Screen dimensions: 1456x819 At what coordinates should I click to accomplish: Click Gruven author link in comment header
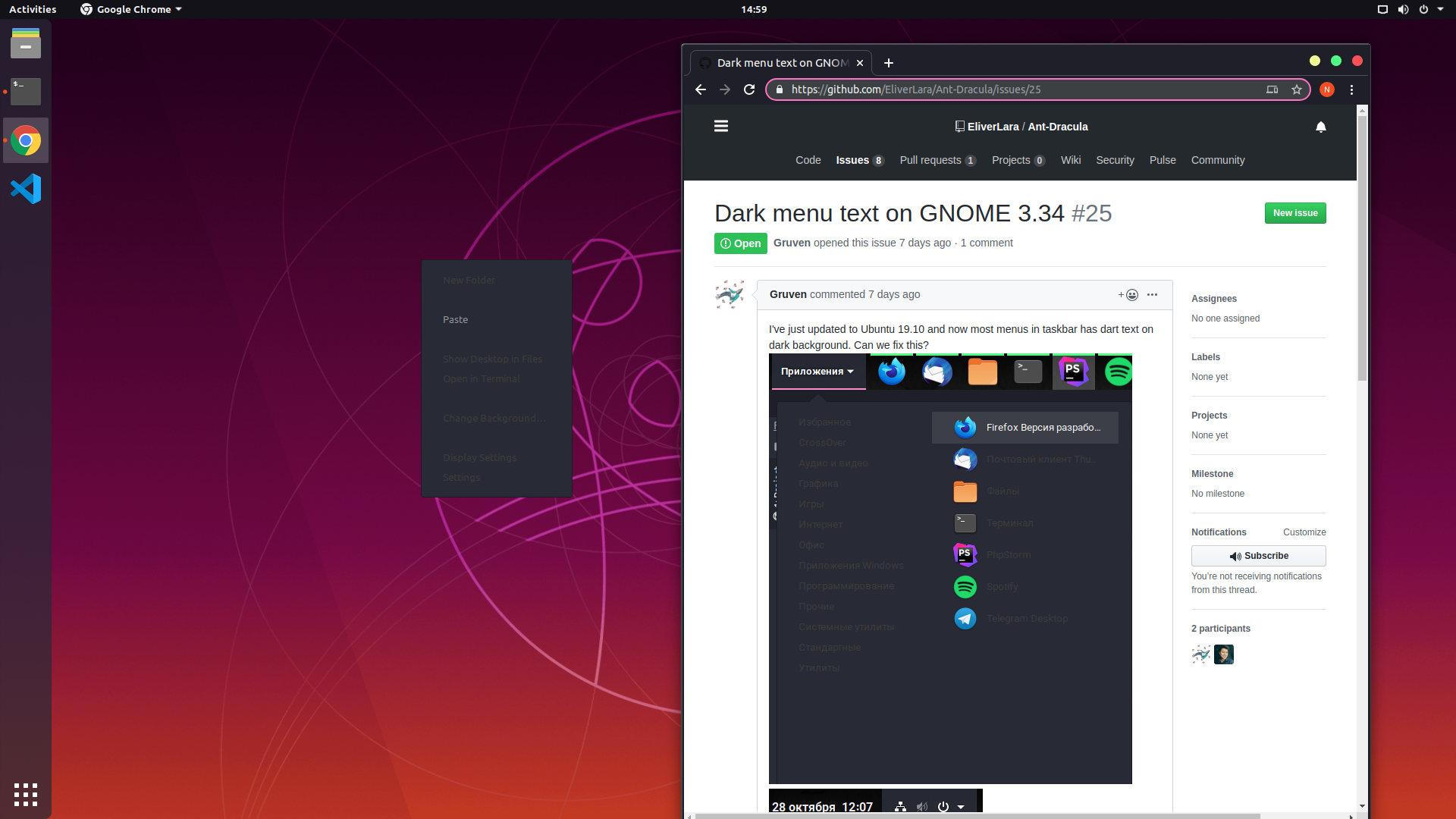pos(788,294)
